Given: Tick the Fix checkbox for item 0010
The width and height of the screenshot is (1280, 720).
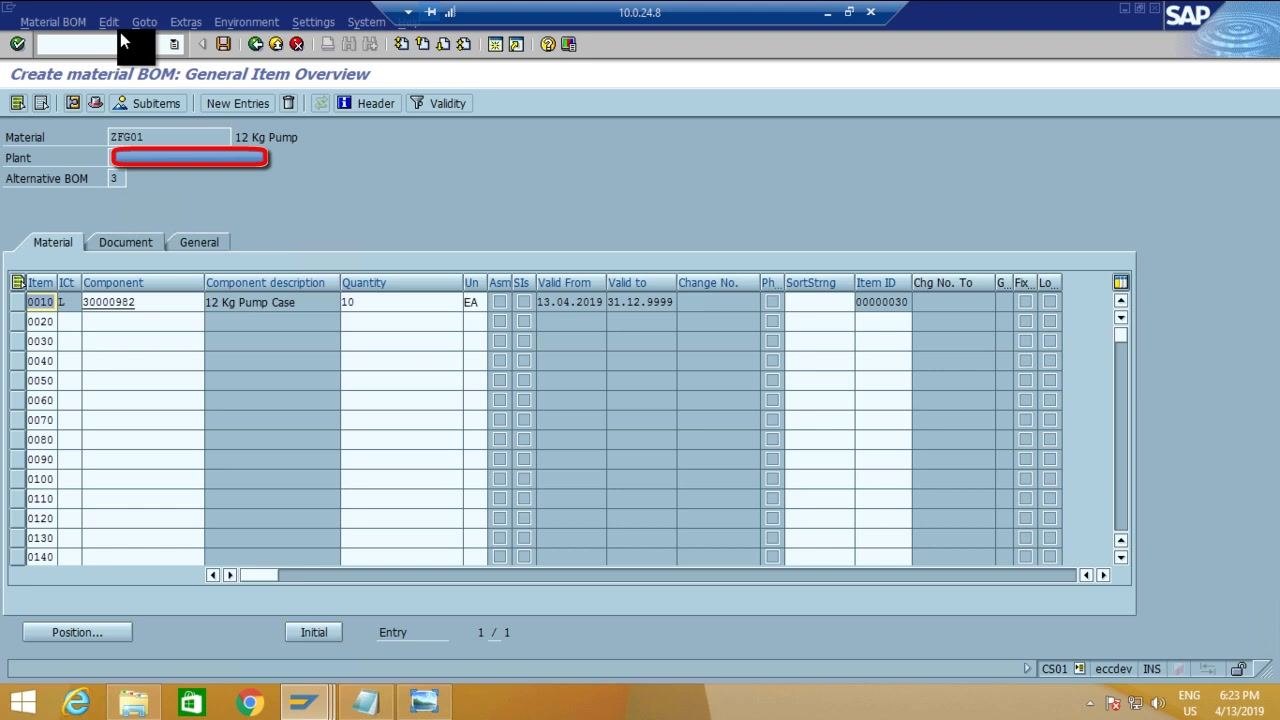Looking at the screenshot, I should 1025,302.
